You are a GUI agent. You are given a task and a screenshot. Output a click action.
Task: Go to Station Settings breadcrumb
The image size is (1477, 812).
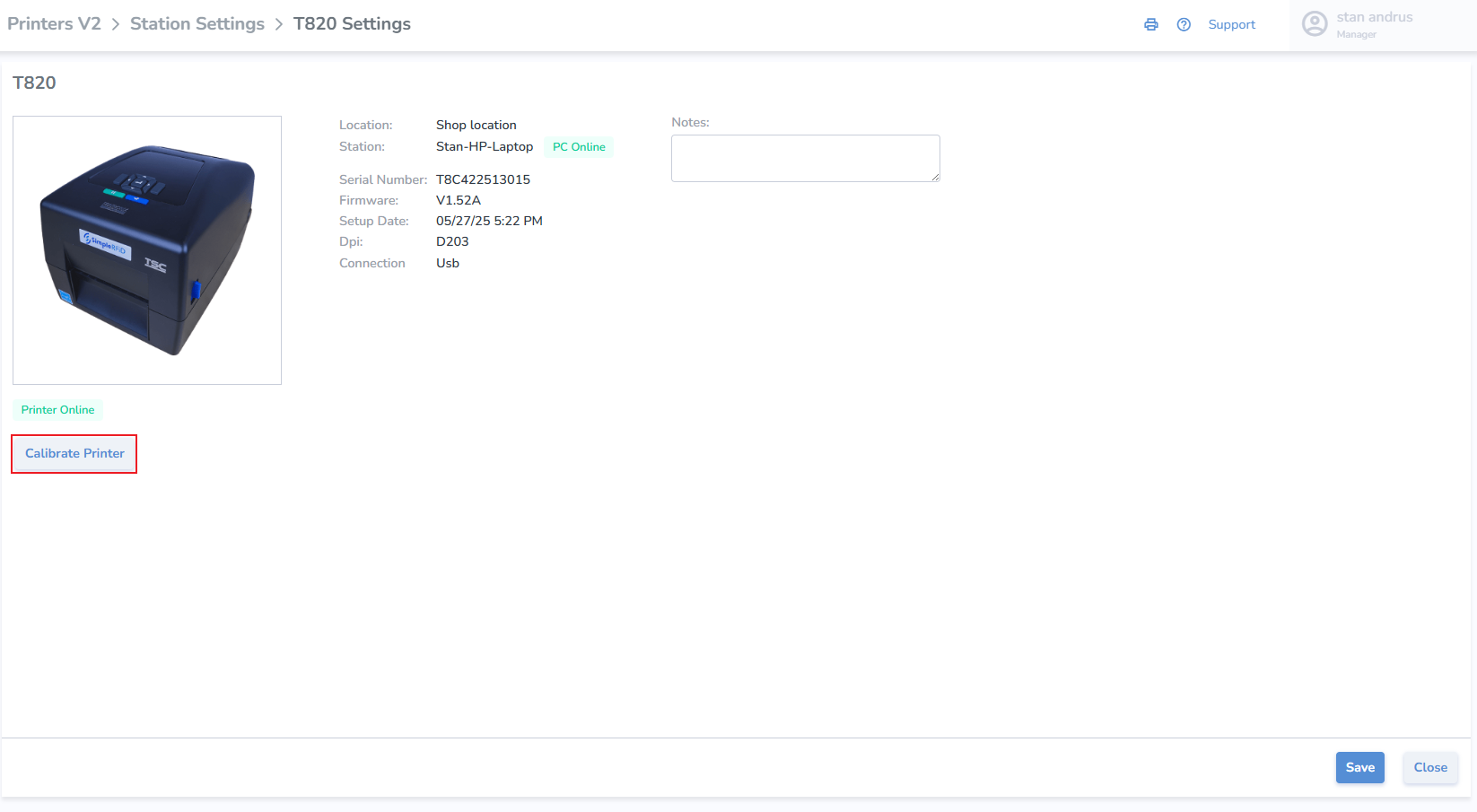click(x=197, y=24)
